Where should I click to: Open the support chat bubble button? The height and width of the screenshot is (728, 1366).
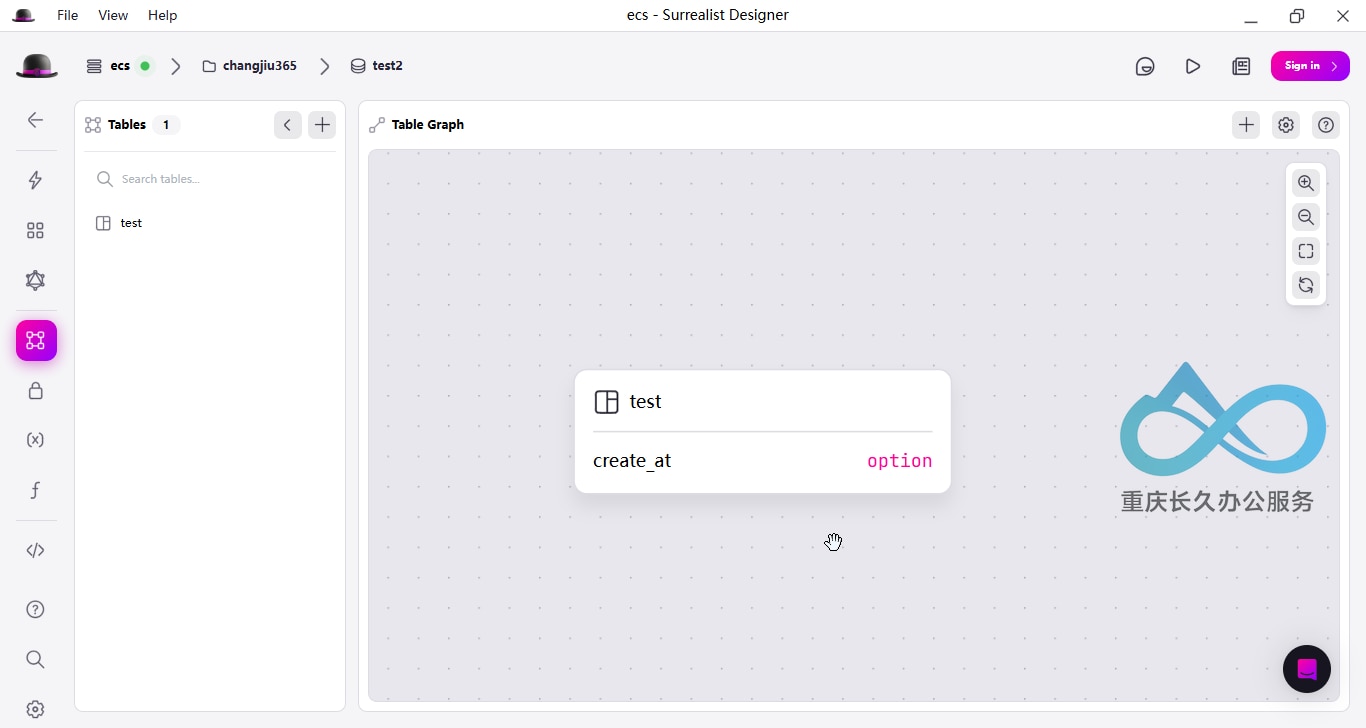[1307, 669]
